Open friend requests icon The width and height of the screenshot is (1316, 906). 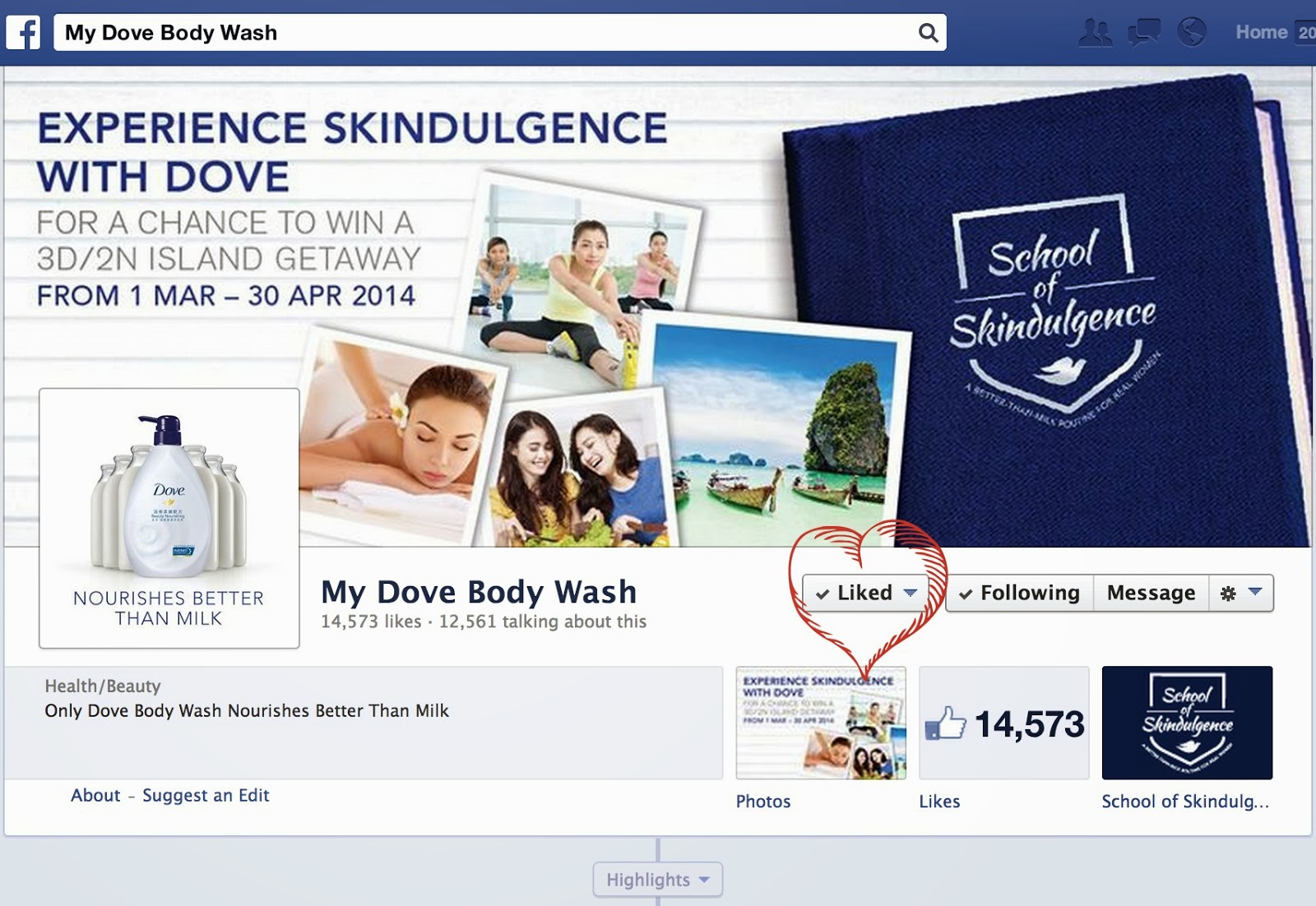(x=1095, y=33)
